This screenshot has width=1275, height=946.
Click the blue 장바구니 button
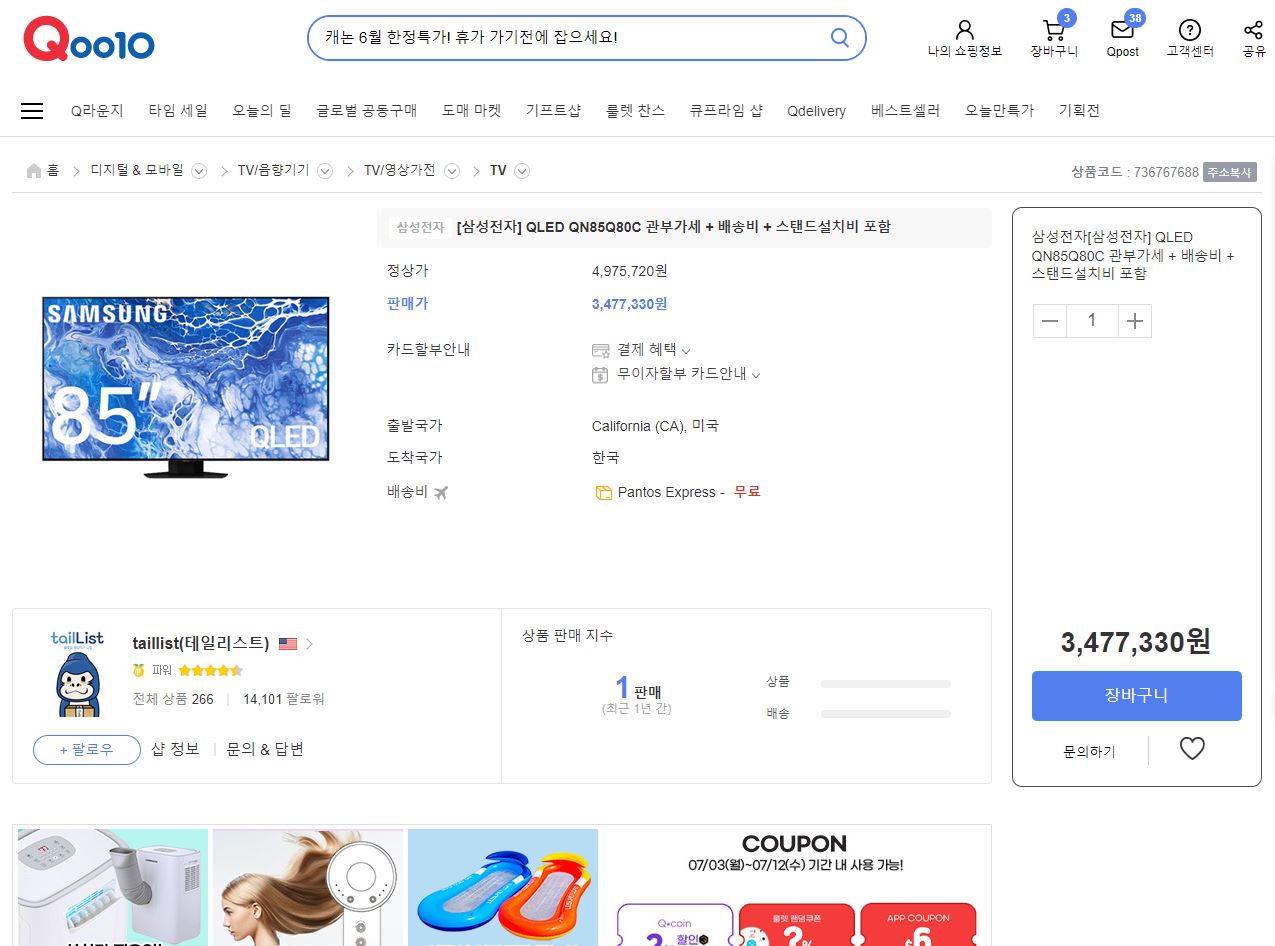pos(1136,696)
